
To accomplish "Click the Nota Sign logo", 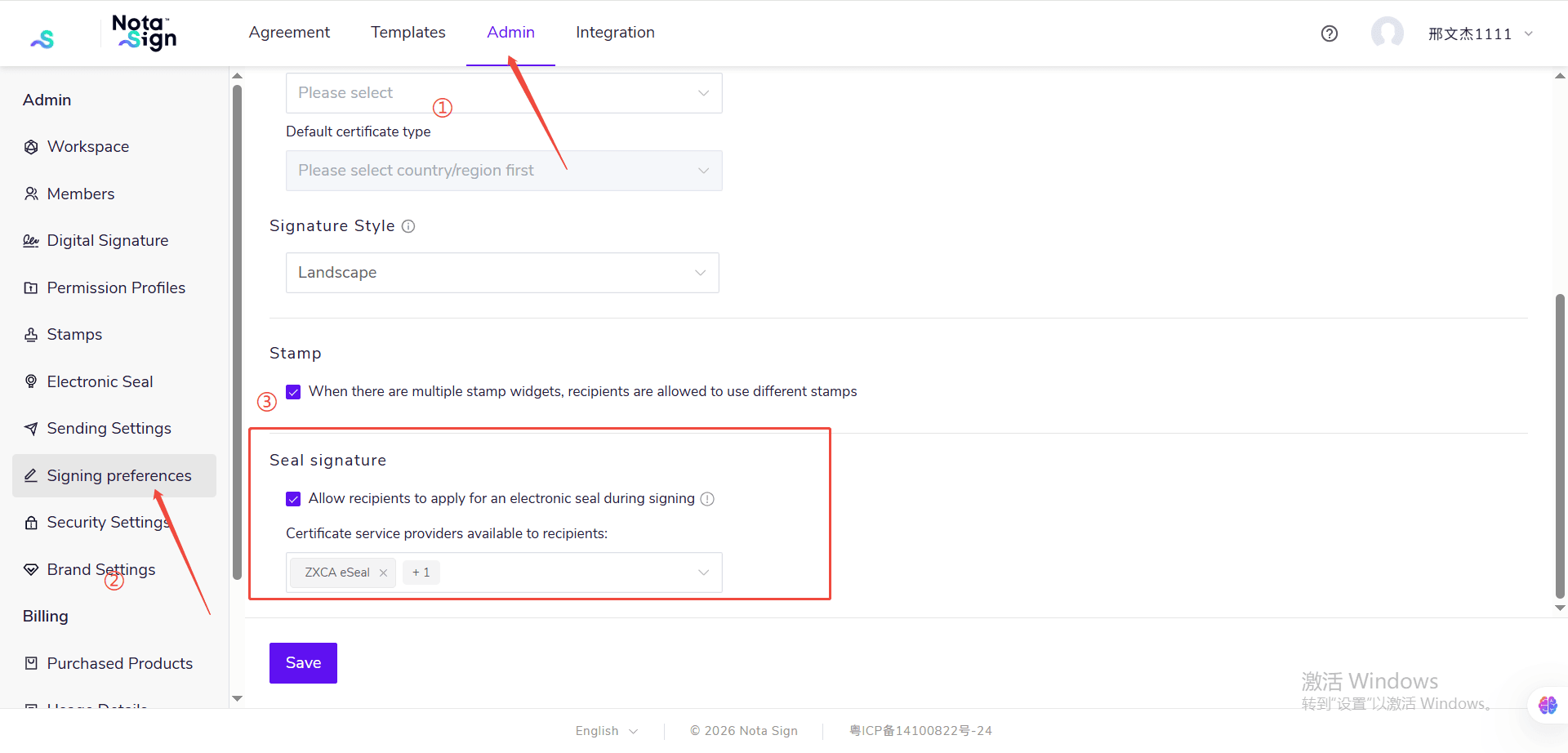I will coord(144,33).
